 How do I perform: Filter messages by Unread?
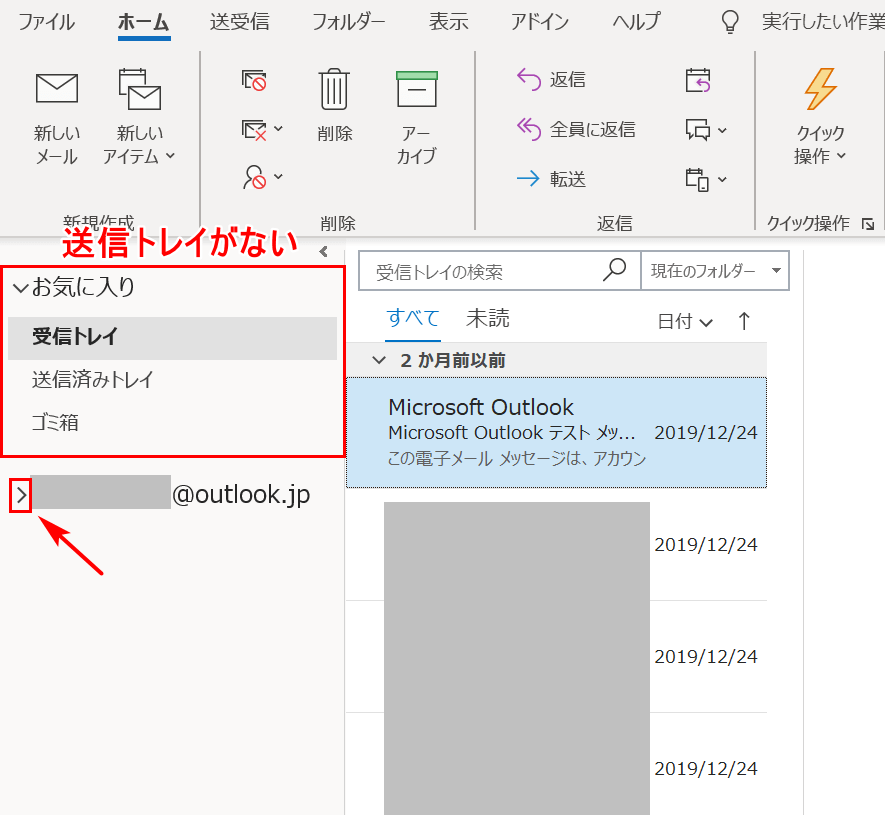pos(487,319)
